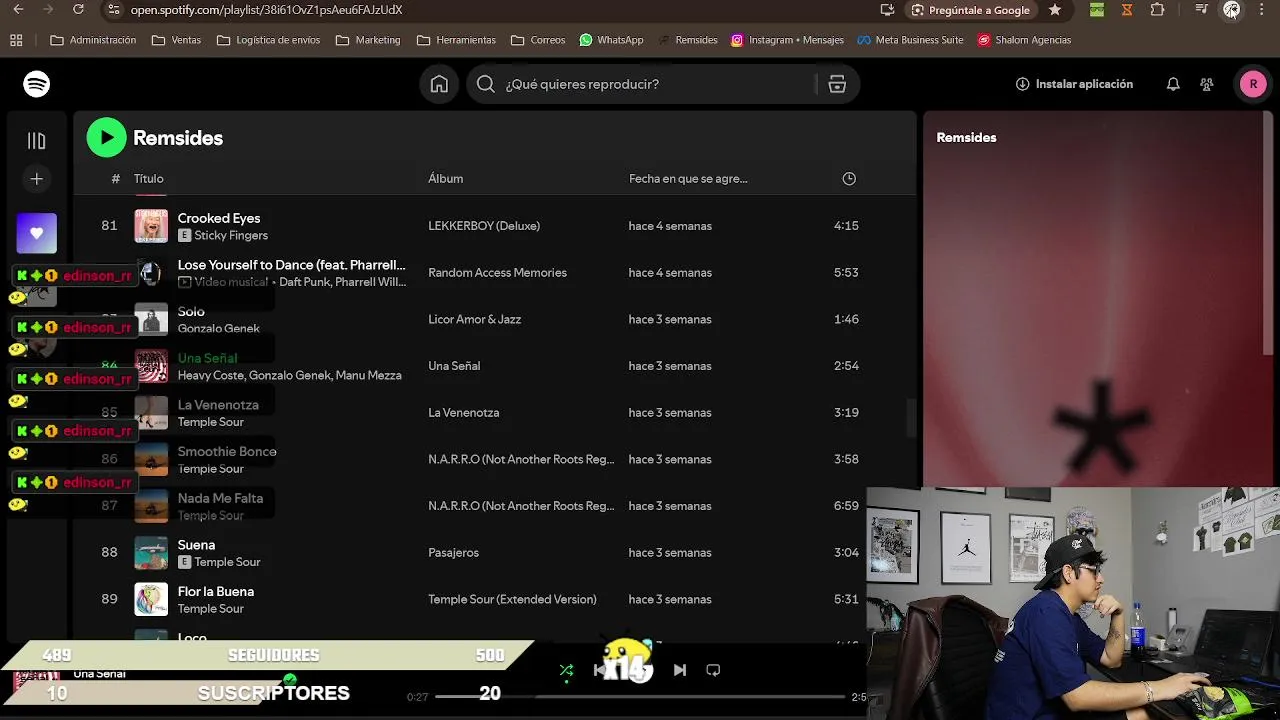Image resolution: width=1280 pixels, height=720 pixels.
Task: Open the Extensions puzzle icon
Action: [1157, 10]
